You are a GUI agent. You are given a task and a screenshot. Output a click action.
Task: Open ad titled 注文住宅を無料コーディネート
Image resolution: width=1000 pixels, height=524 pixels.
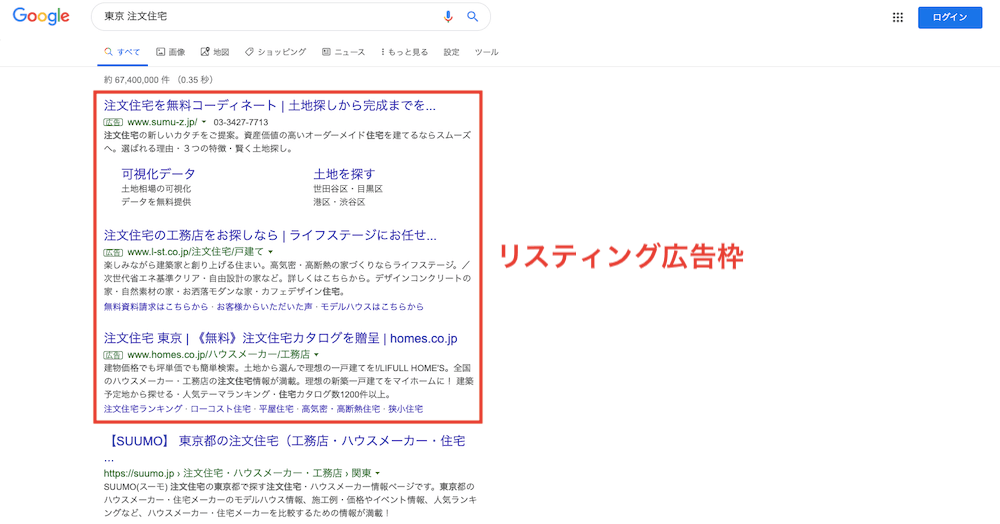click(x=270, y=106)
